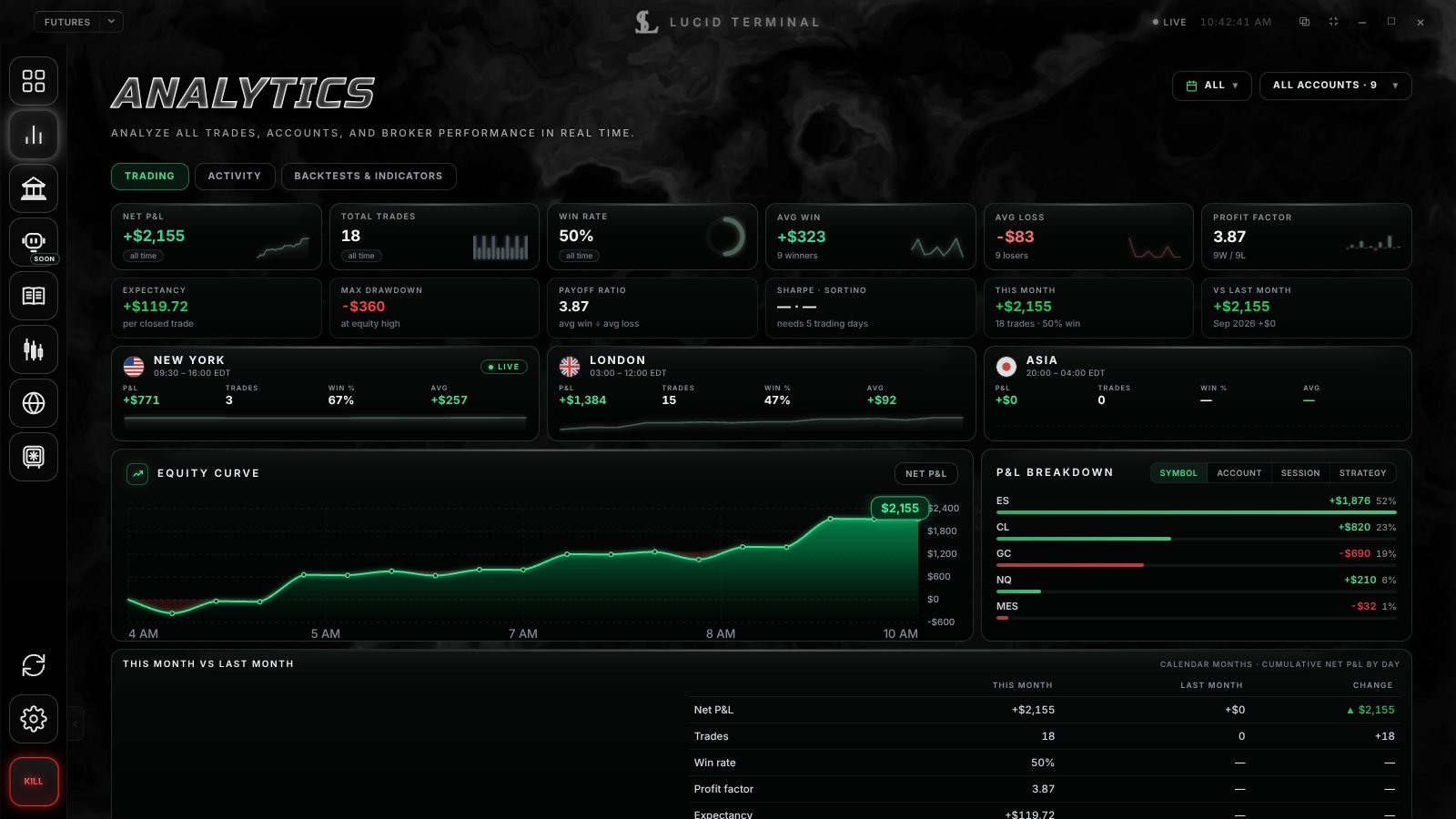This screenshot has height=819, width=1456.
Task: Click the globe icon in sidebar
Action: pos(34,403)
